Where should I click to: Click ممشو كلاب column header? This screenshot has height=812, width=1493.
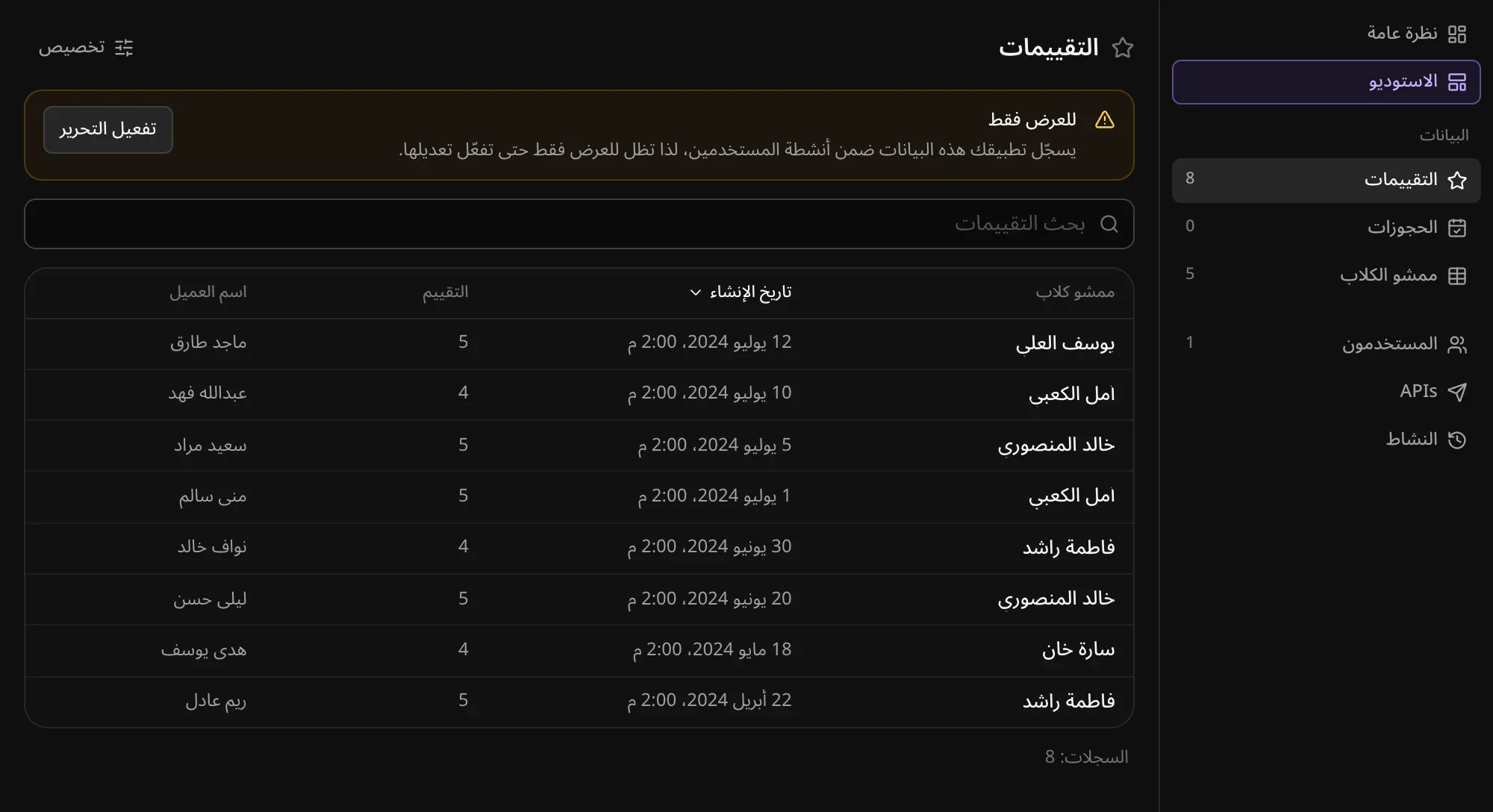tap(1075, 293)
